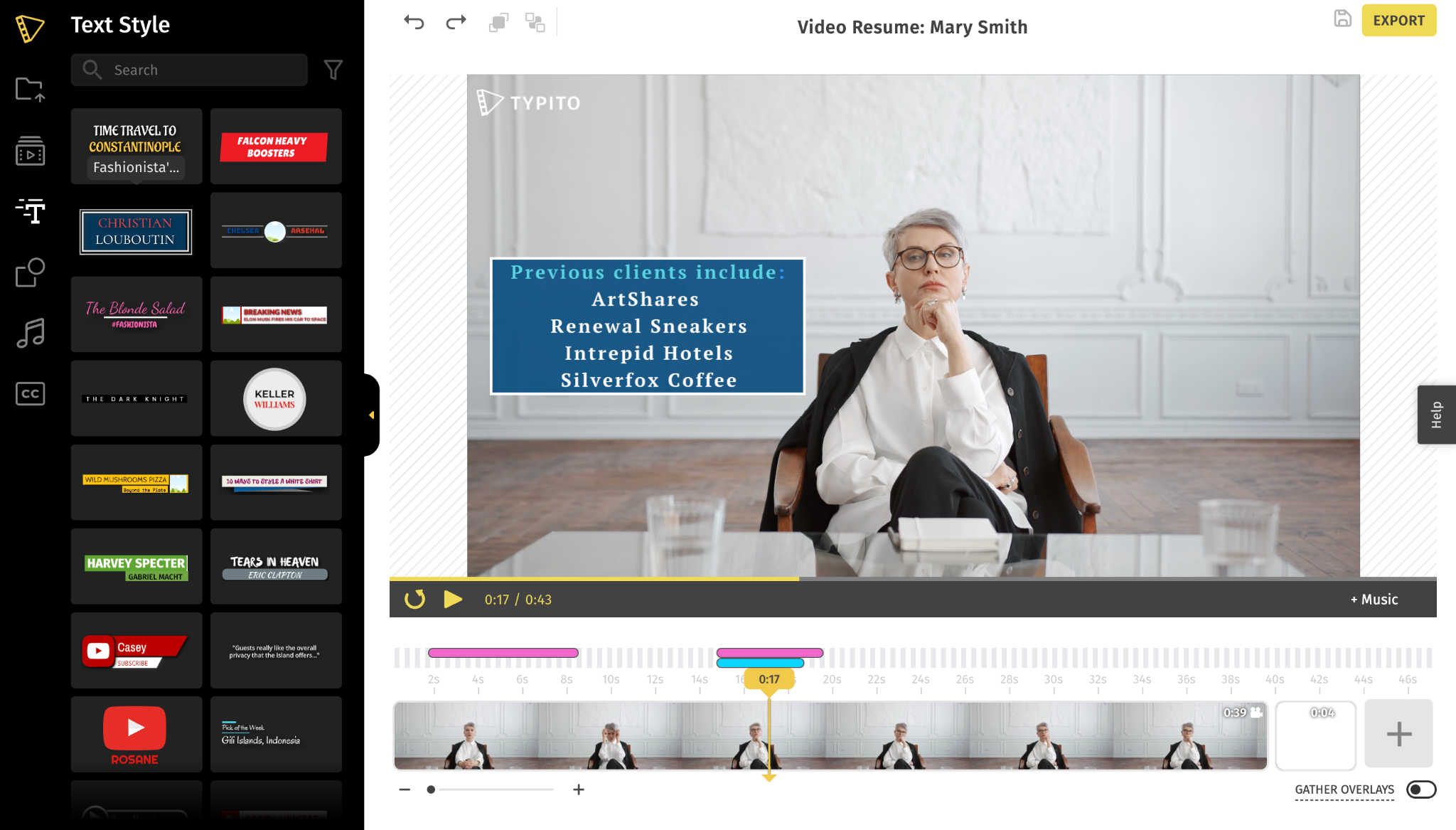Click the video progress bar
Screen dimensions: 1456x830
(913, 579)
